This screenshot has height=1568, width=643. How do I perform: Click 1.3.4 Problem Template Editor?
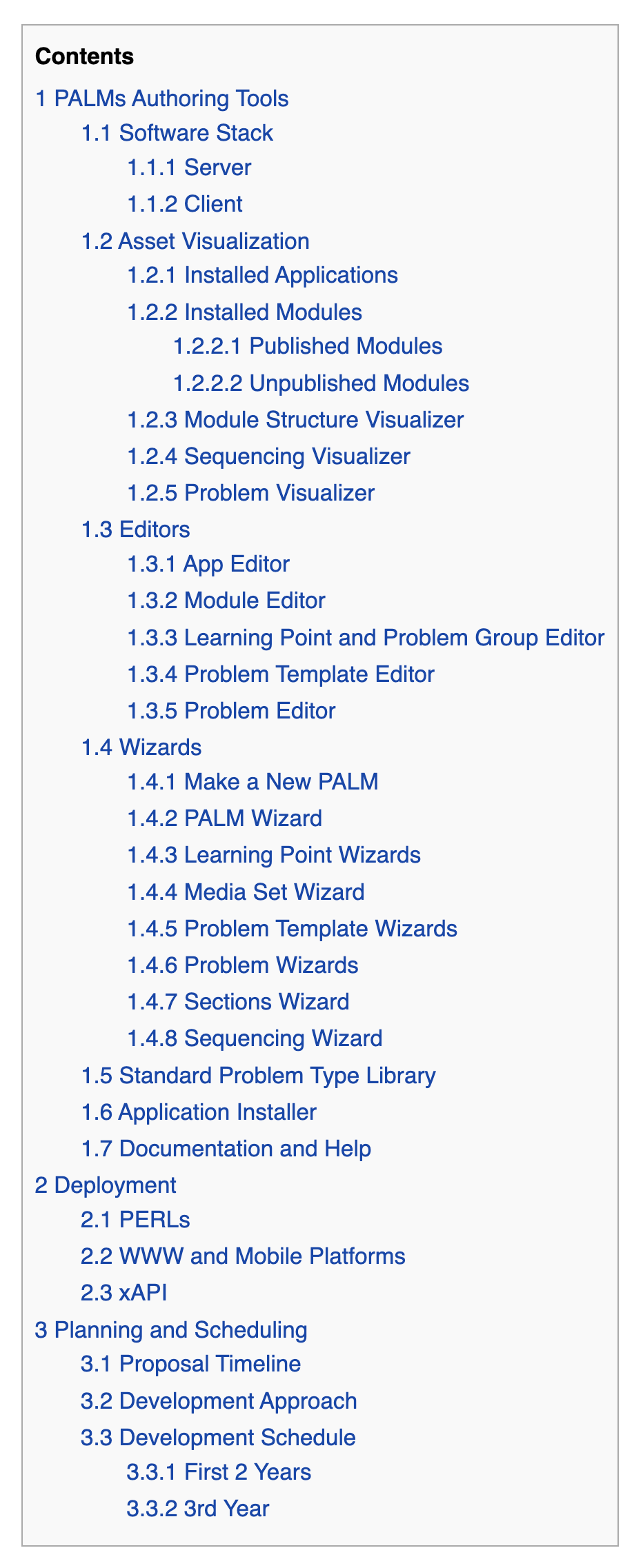(x=281, y=674)
